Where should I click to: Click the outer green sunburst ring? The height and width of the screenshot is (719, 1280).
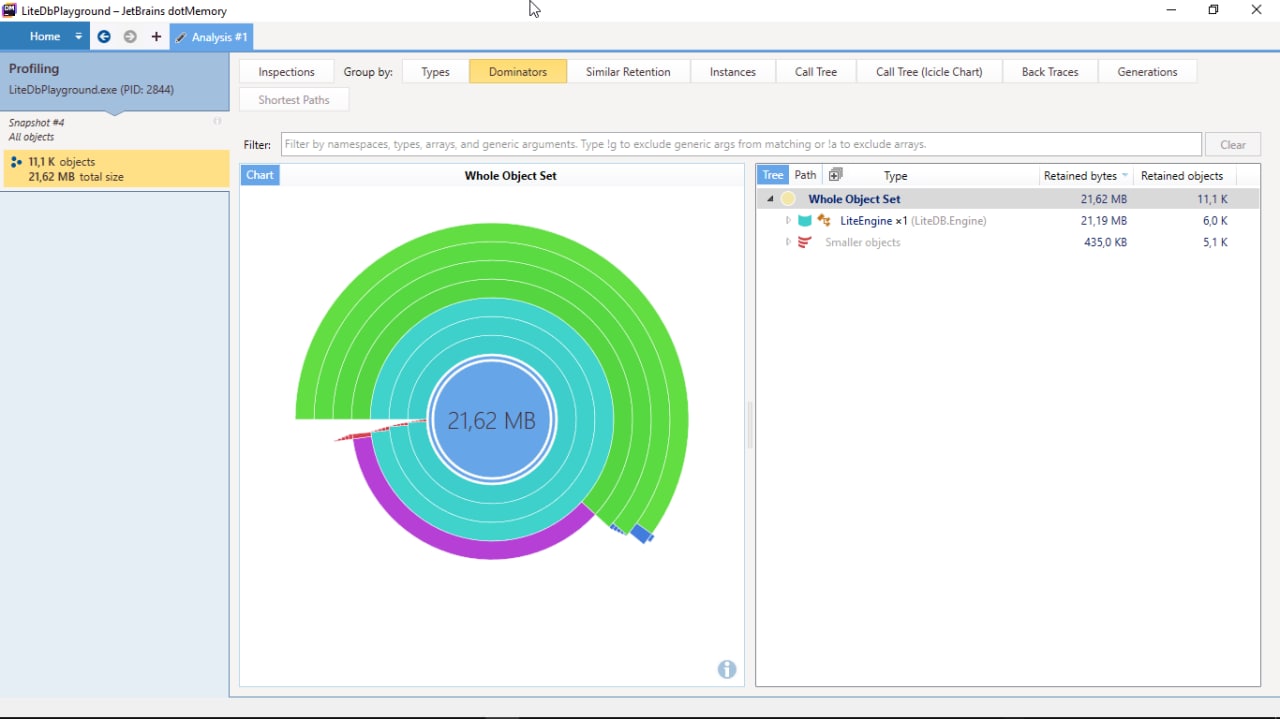click(491, 234)
